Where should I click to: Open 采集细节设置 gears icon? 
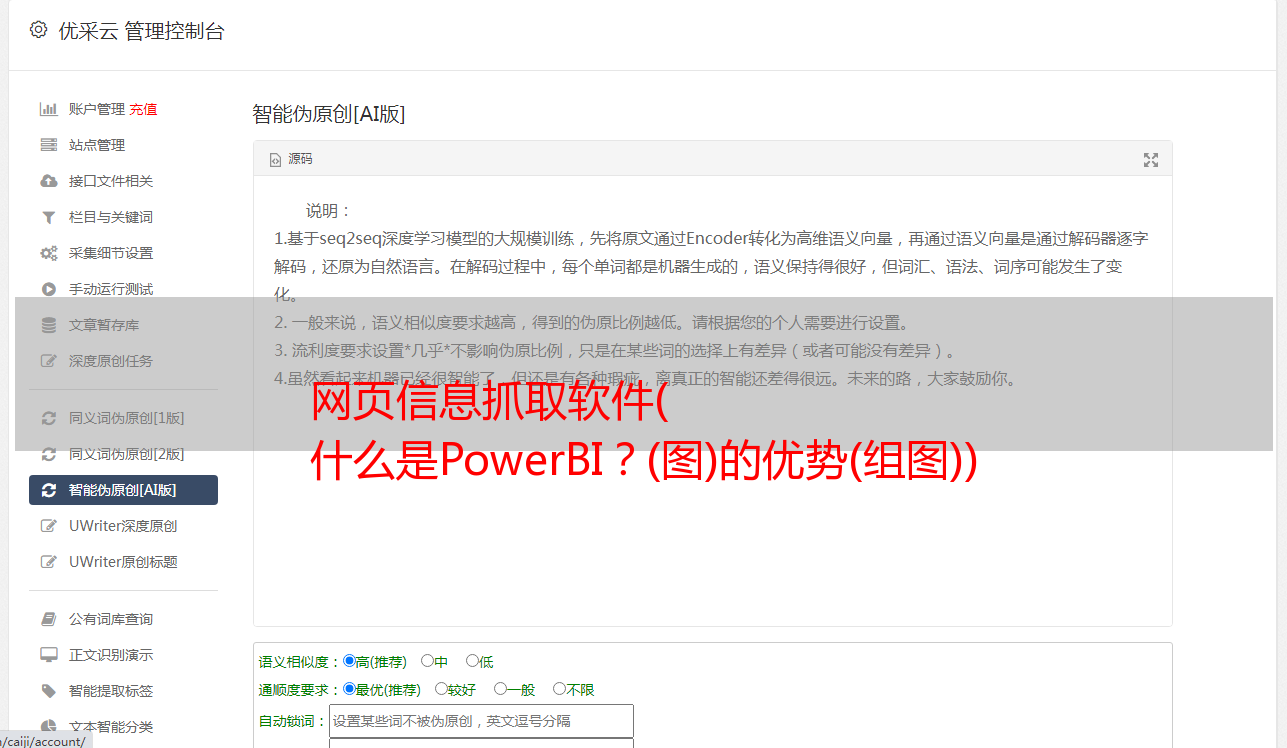(48, 253)
